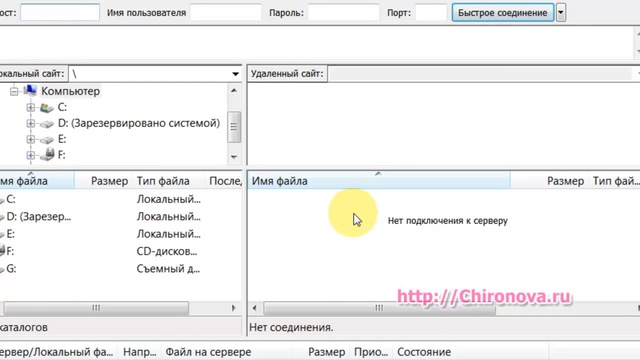Sort remote files by Имя файла column
This screenshot has width=640, height=360.
(379, 181)
